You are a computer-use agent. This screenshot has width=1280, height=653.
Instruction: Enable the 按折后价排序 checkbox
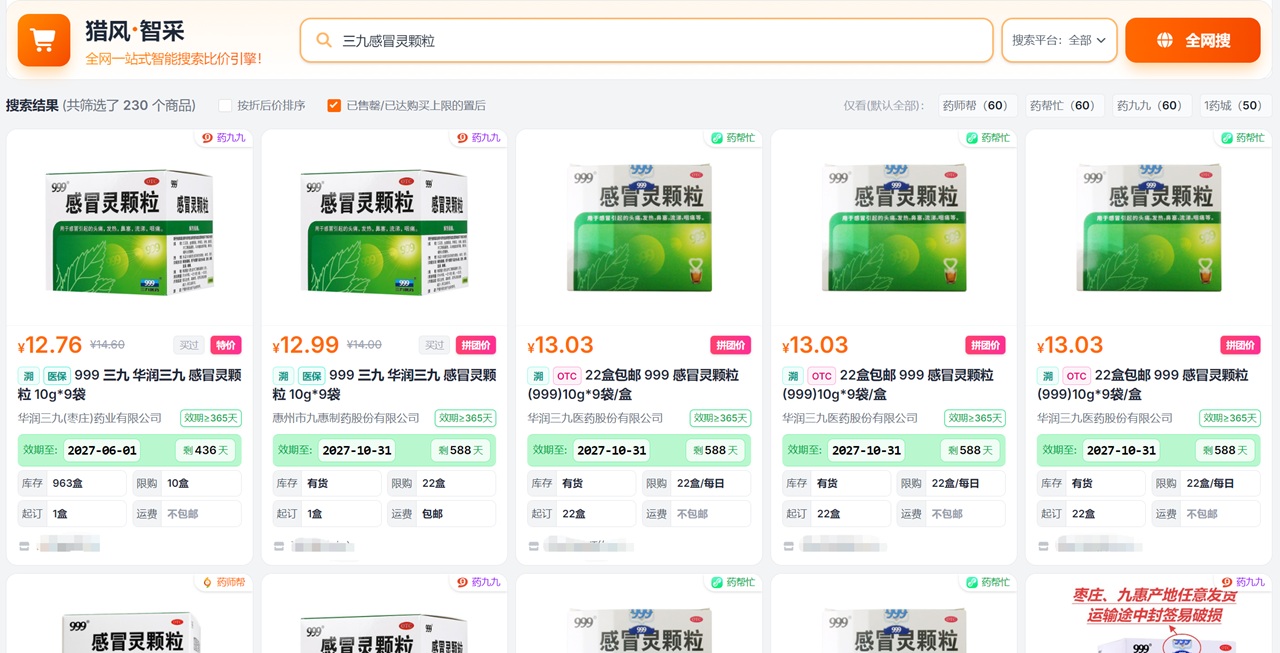[224, 105]
